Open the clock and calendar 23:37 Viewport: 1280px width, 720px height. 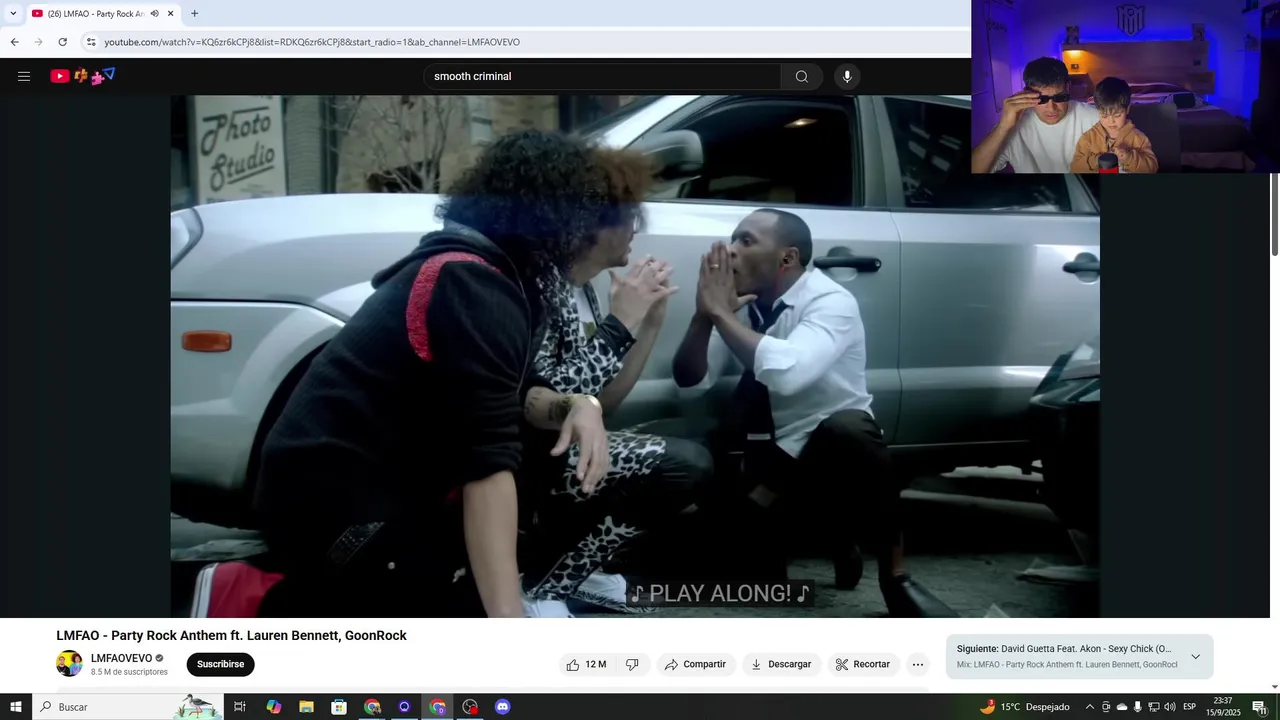coord(1222,707)
